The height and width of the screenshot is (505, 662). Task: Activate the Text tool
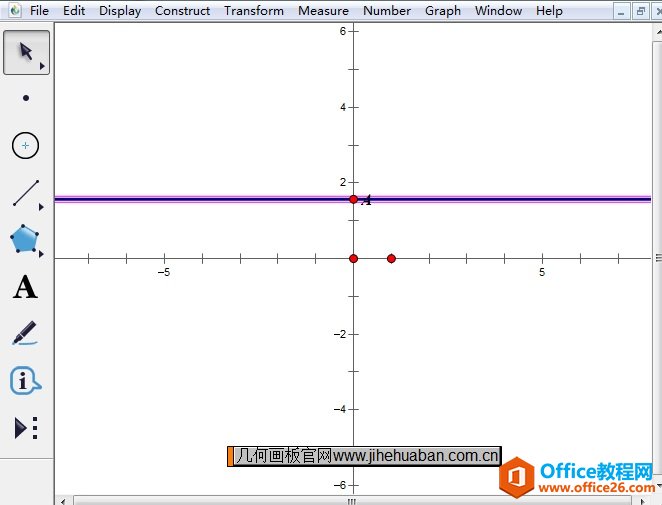click(25, 288)
